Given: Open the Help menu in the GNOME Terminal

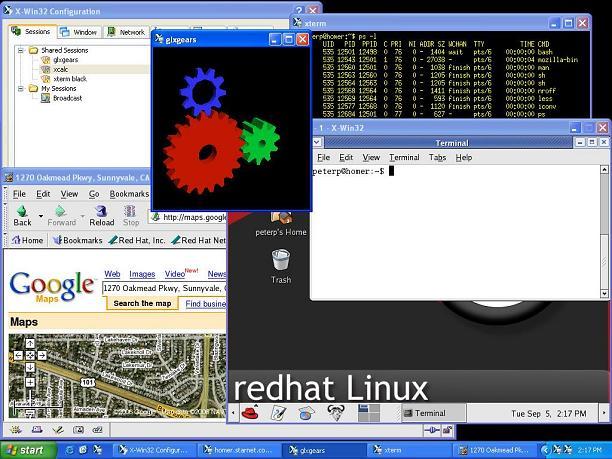Looking at the screenshot, I should tap(464, 157).
